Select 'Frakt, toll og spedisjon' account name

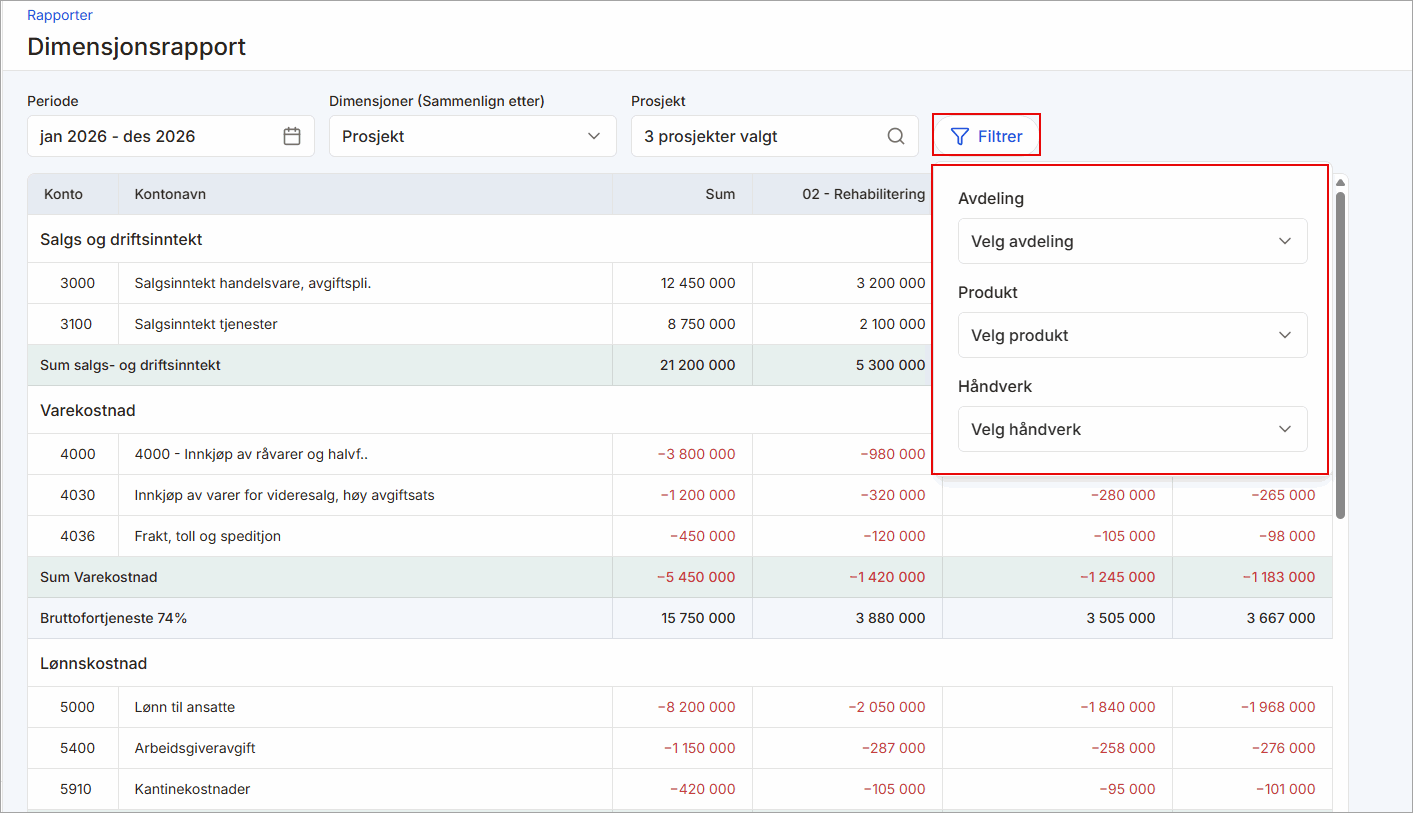208,536
